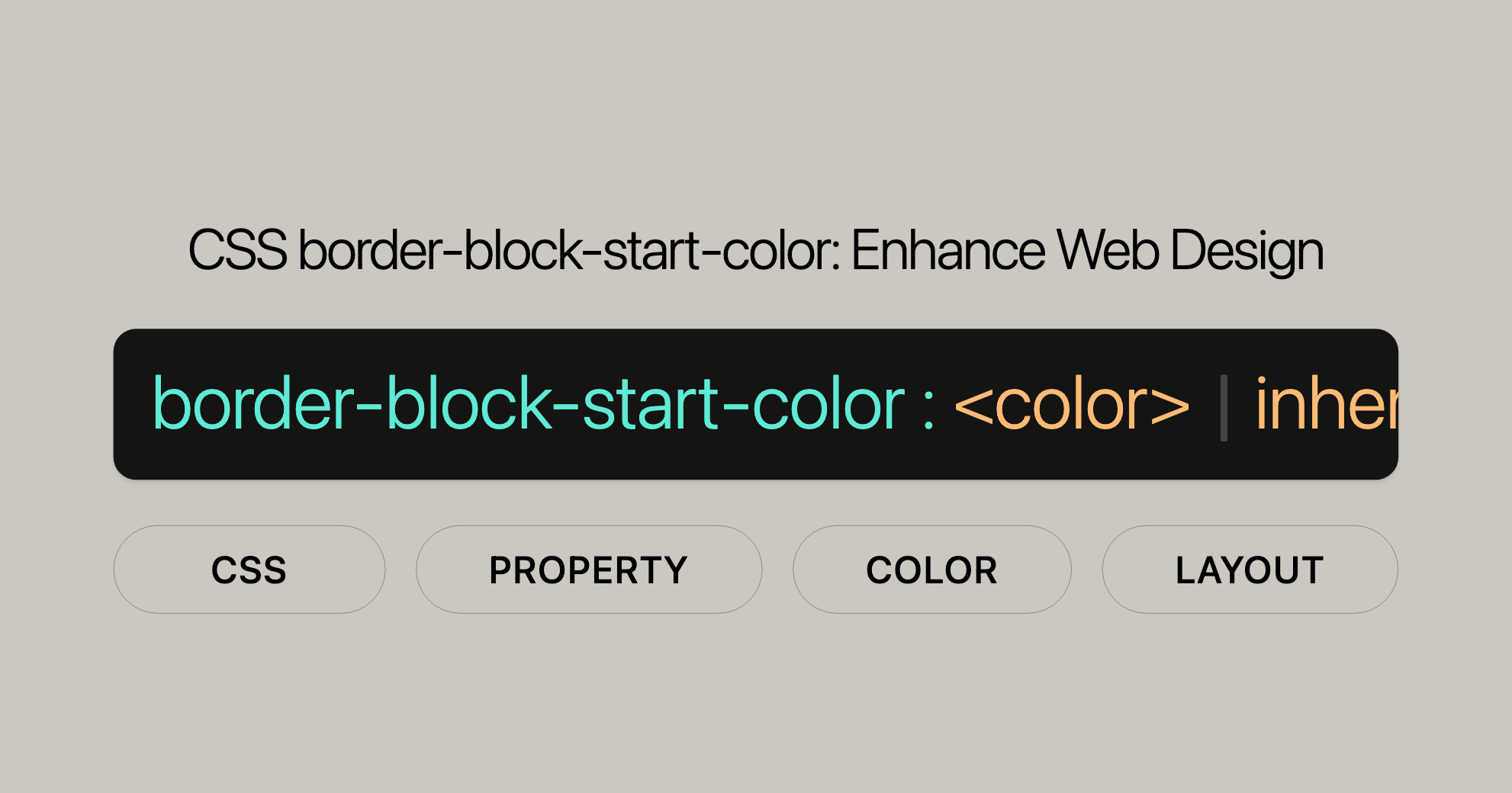Image resolution: width=1512 pixels, height=793 pixels.
Task: Select the orange <color> value
Action: tap(1072, 406)
